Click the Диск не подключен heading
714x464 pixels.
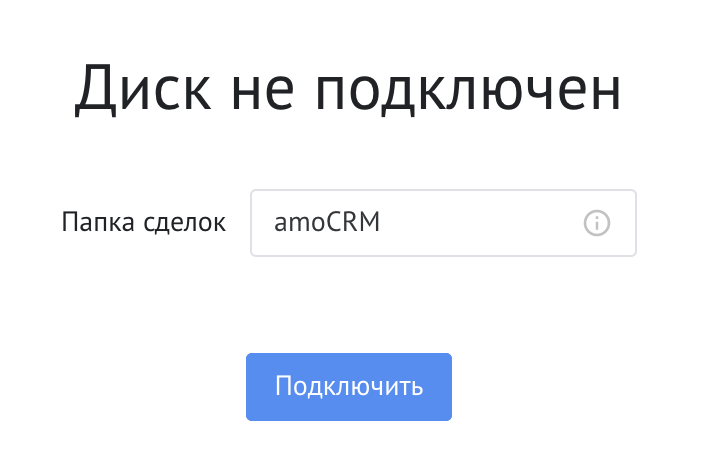pos(348,90)
